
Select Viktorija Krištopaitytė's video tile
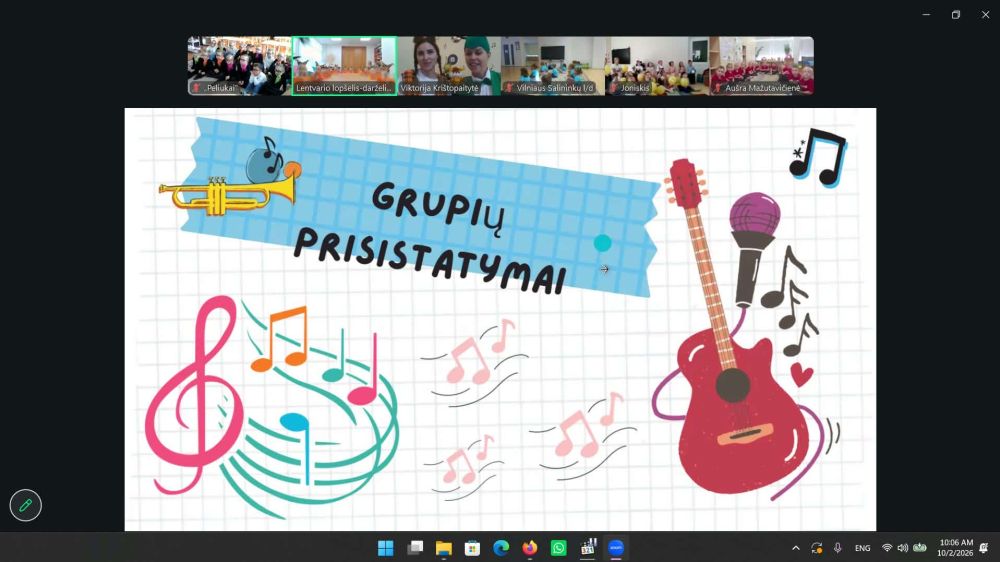449,66
